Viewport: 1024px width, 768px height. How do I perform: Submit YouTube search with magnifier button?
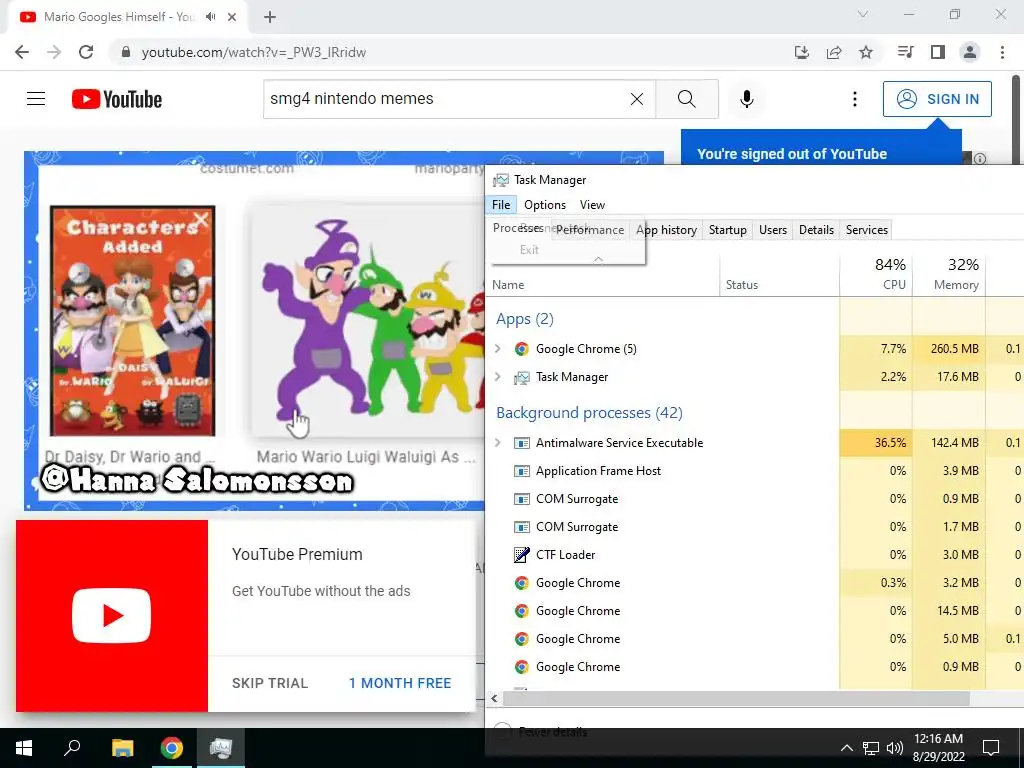(686, 99)
